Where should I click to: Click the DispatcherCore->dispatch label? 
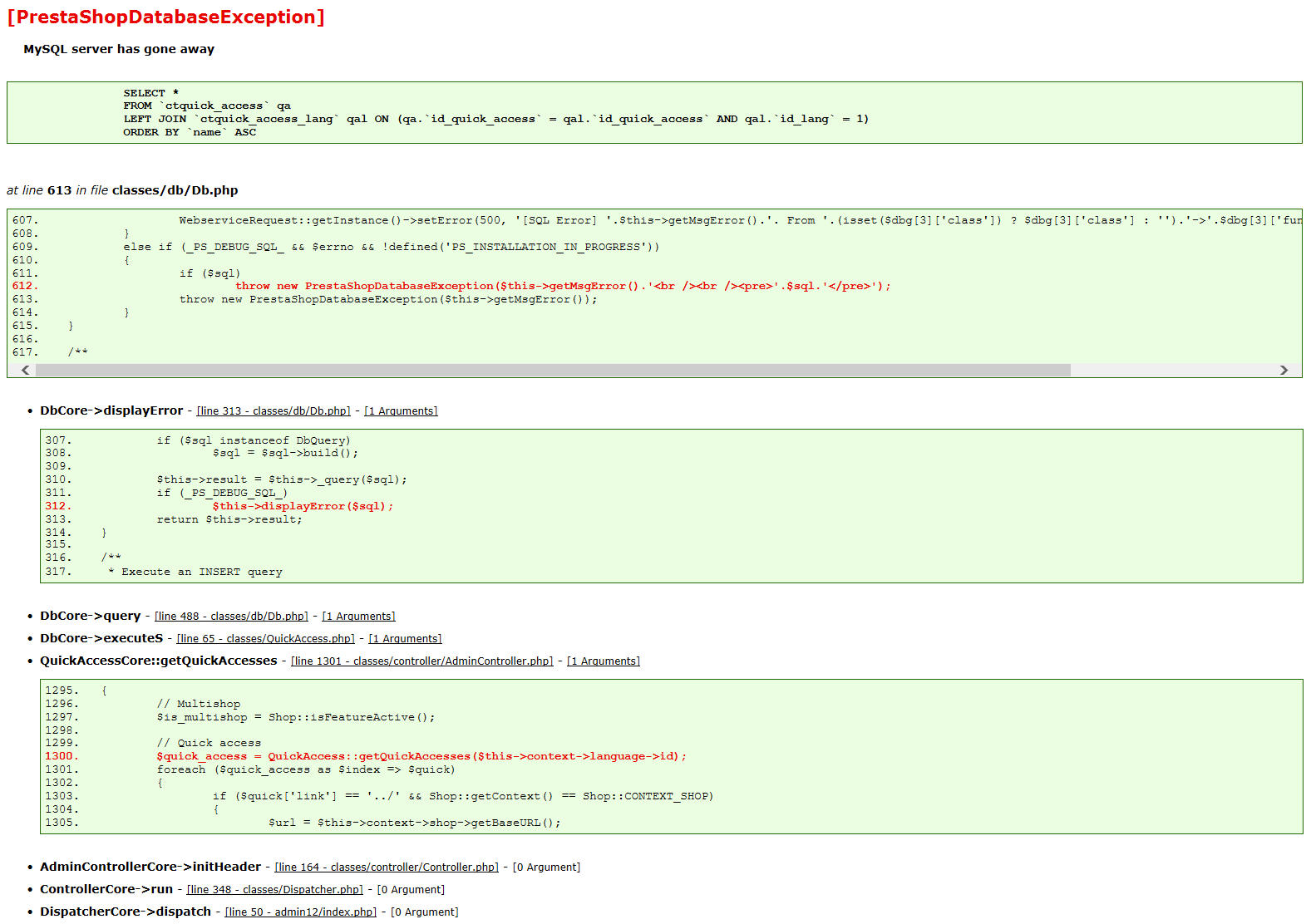pyautogui.click(x=126, y=912)
